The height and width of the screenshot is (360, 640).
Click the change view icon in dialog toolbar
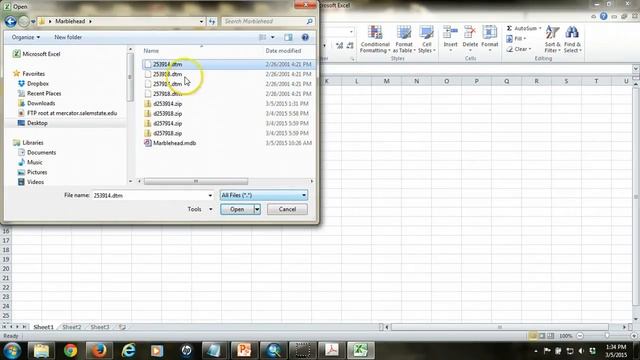tap(262, 37)
